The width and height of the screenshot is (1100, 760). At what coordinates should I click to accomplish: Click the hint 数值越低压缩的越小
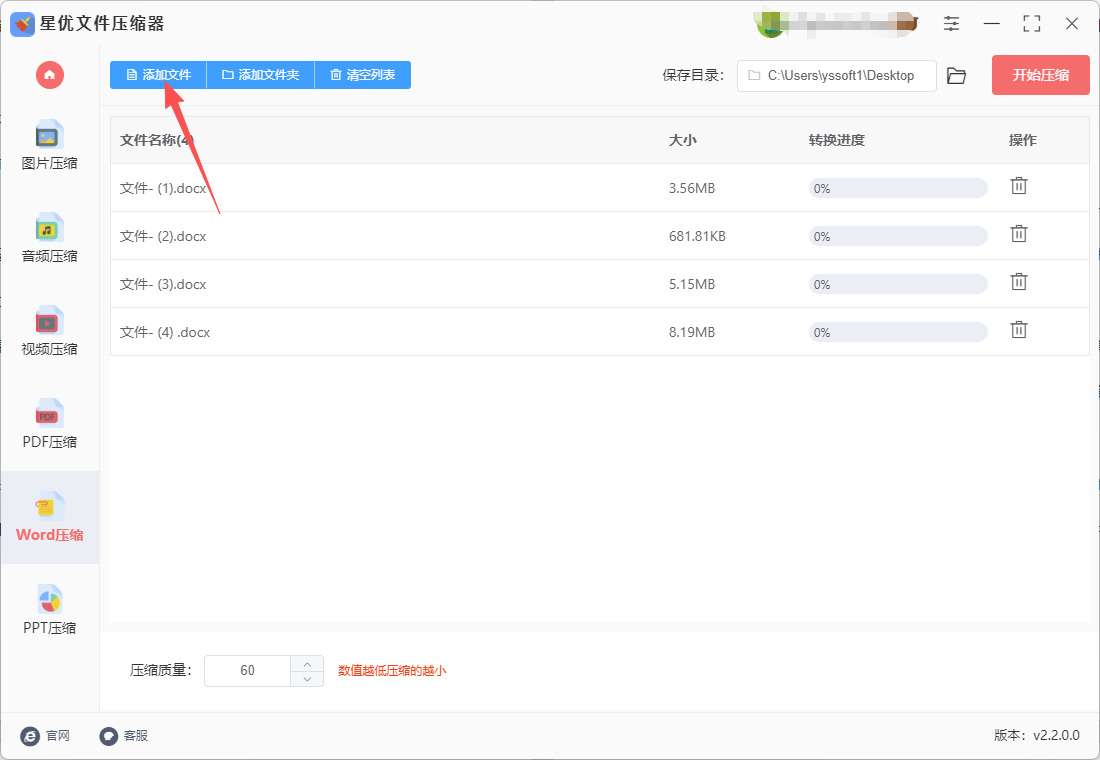(392, 671)
